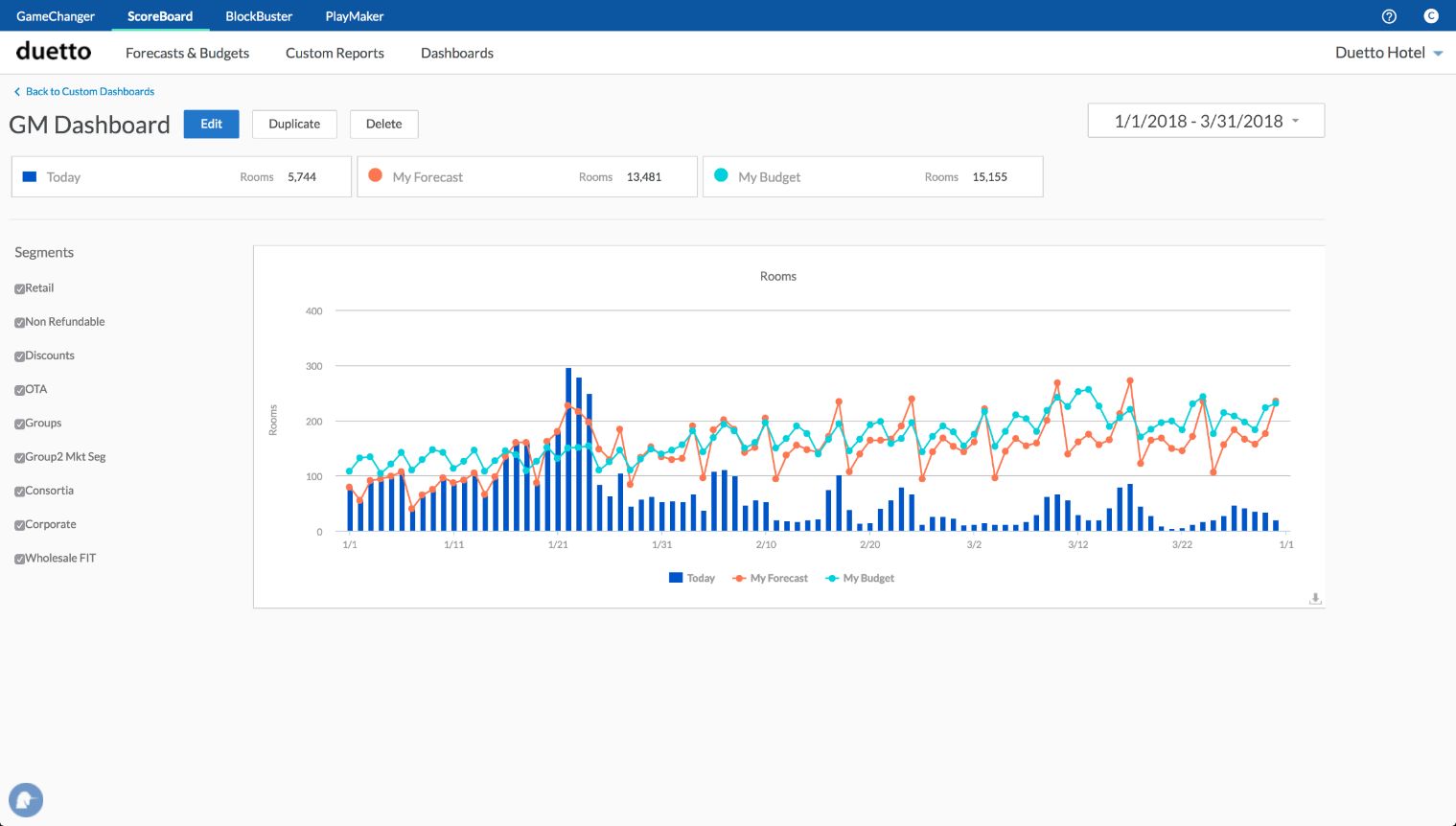Expand the Duetto Hotel property selector
Viewport: 1456px width, 826px height.
pos(1389,53)
